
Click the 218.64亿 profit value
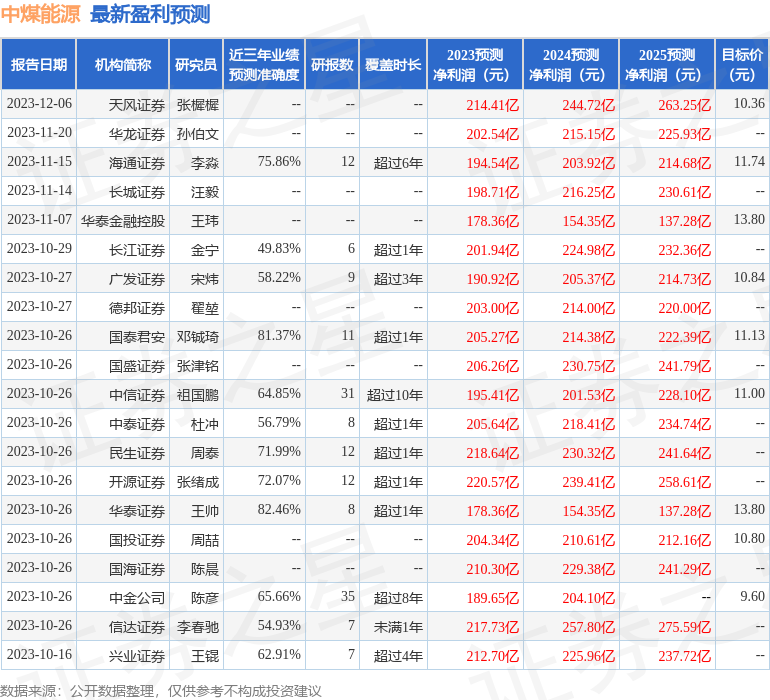tap(493, 452)
